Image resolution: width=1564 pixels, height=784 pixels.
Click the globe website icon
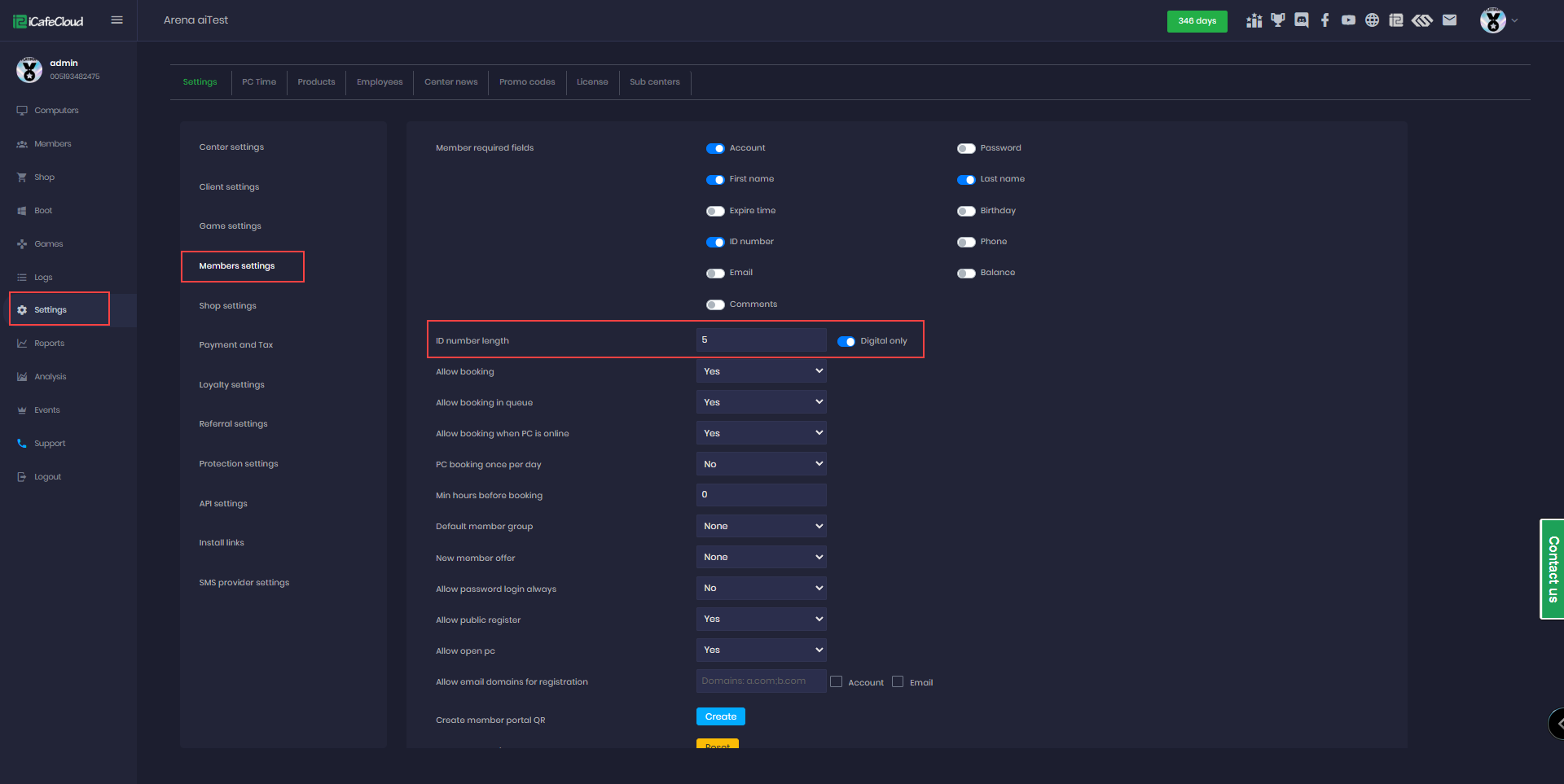[1373, 20]
